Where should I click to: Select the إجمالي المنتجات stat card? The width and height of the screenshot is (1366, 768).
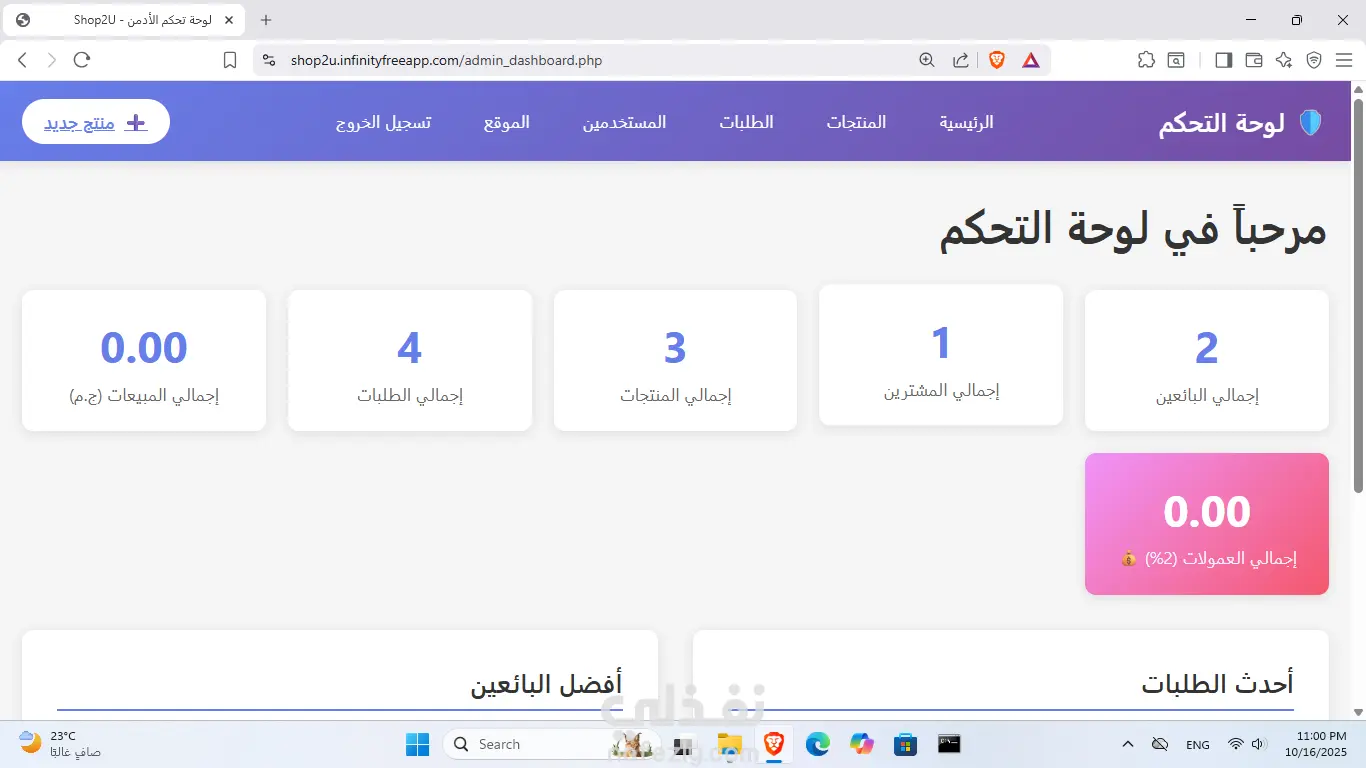[675, 361]
